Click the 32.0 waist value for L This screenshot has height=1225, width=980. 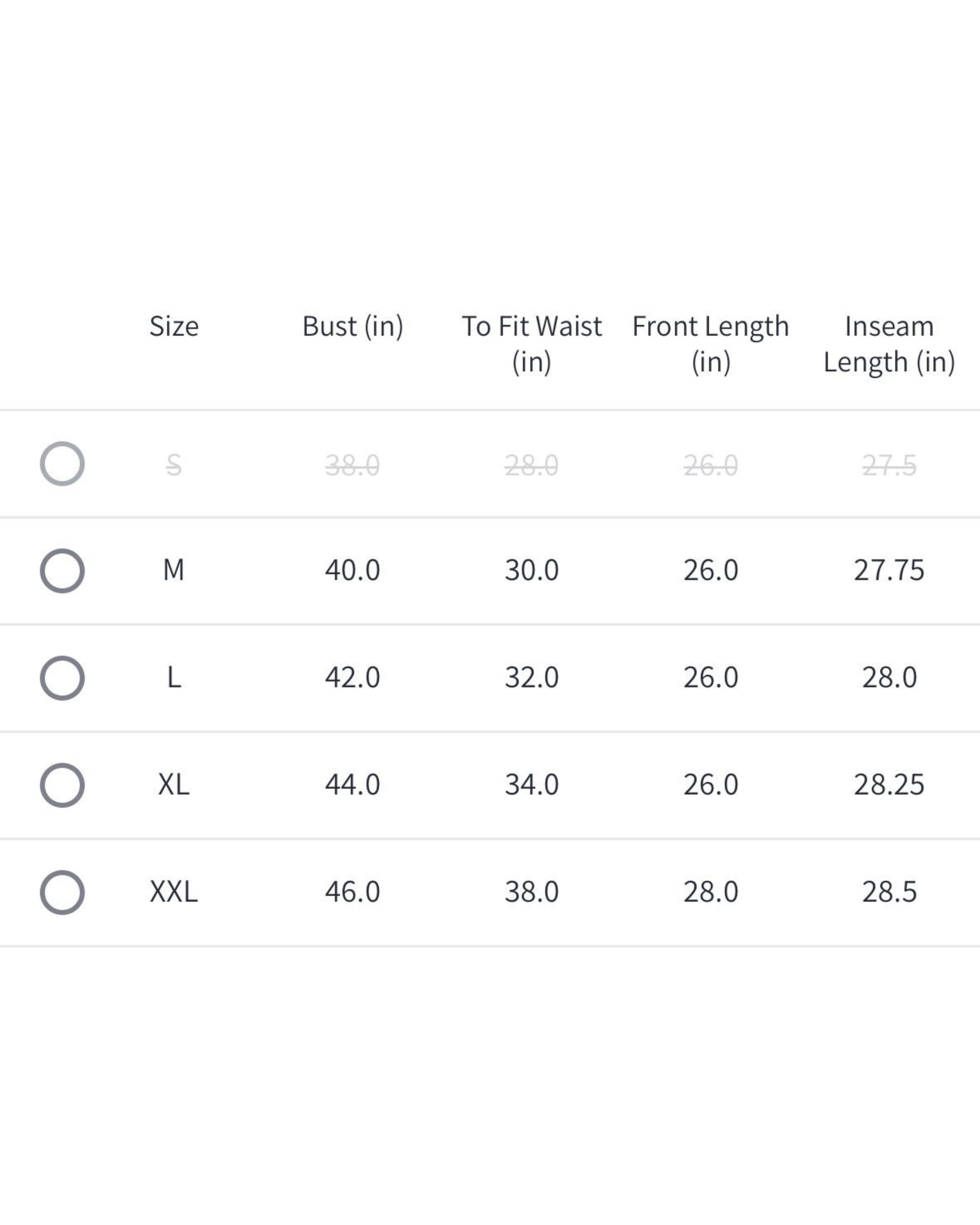(x=531, y=677)
